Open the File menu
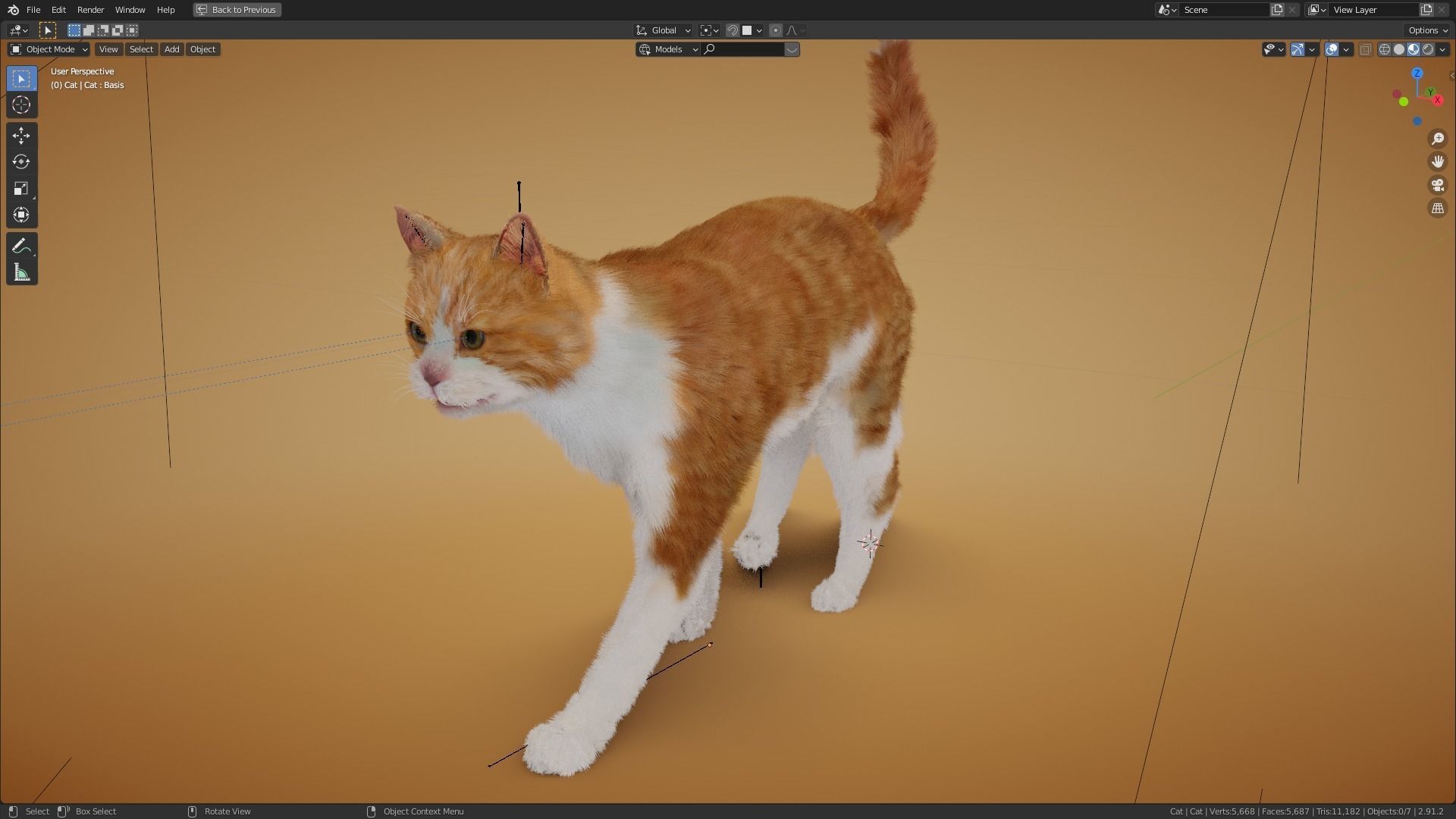The image size is (1456, 819). 33,10
